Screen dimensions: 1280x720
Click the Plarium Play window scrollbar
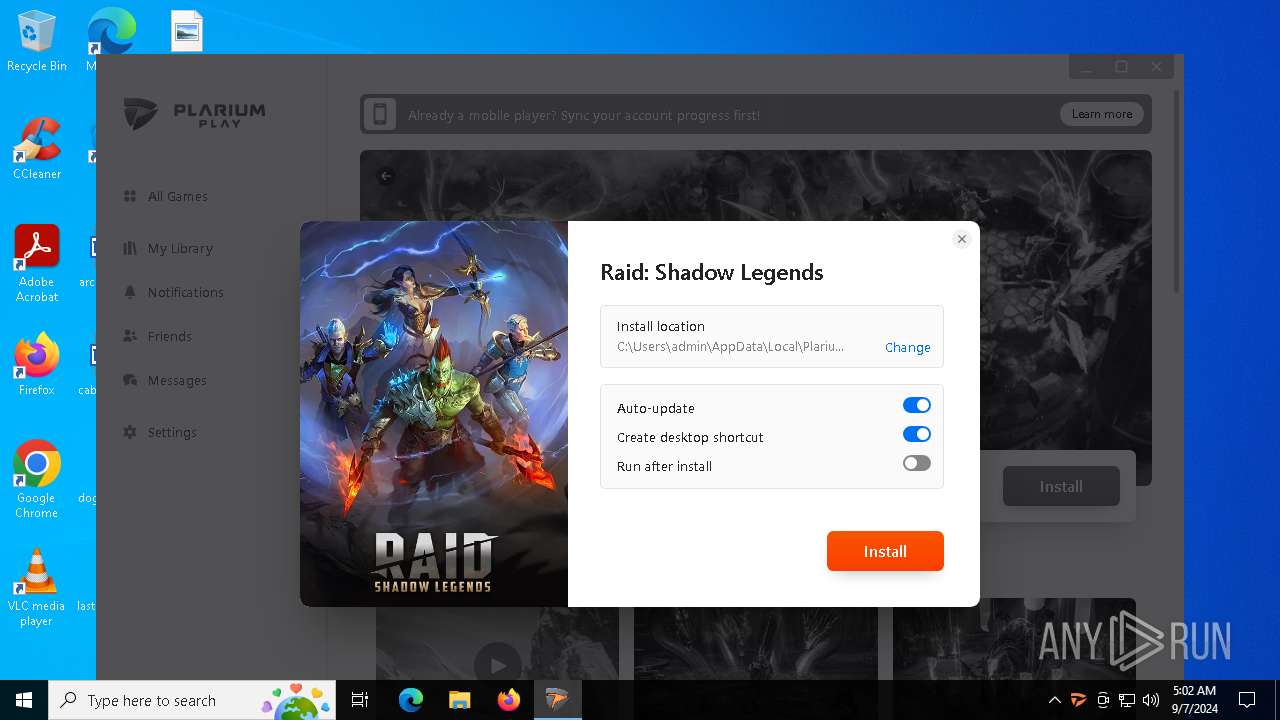[1177, 190]
